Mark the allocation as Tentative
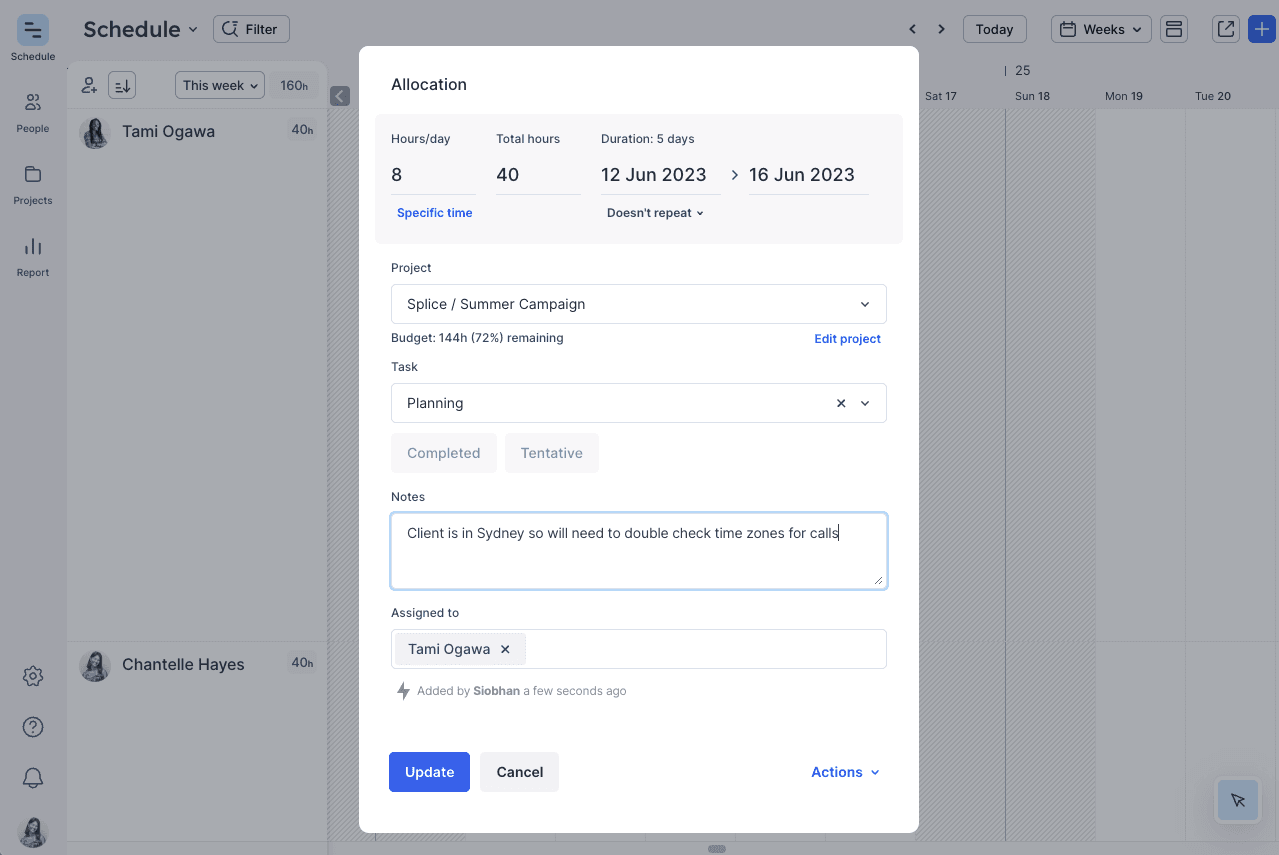Viewport: 1279px width, 855px height. point(551,452)
